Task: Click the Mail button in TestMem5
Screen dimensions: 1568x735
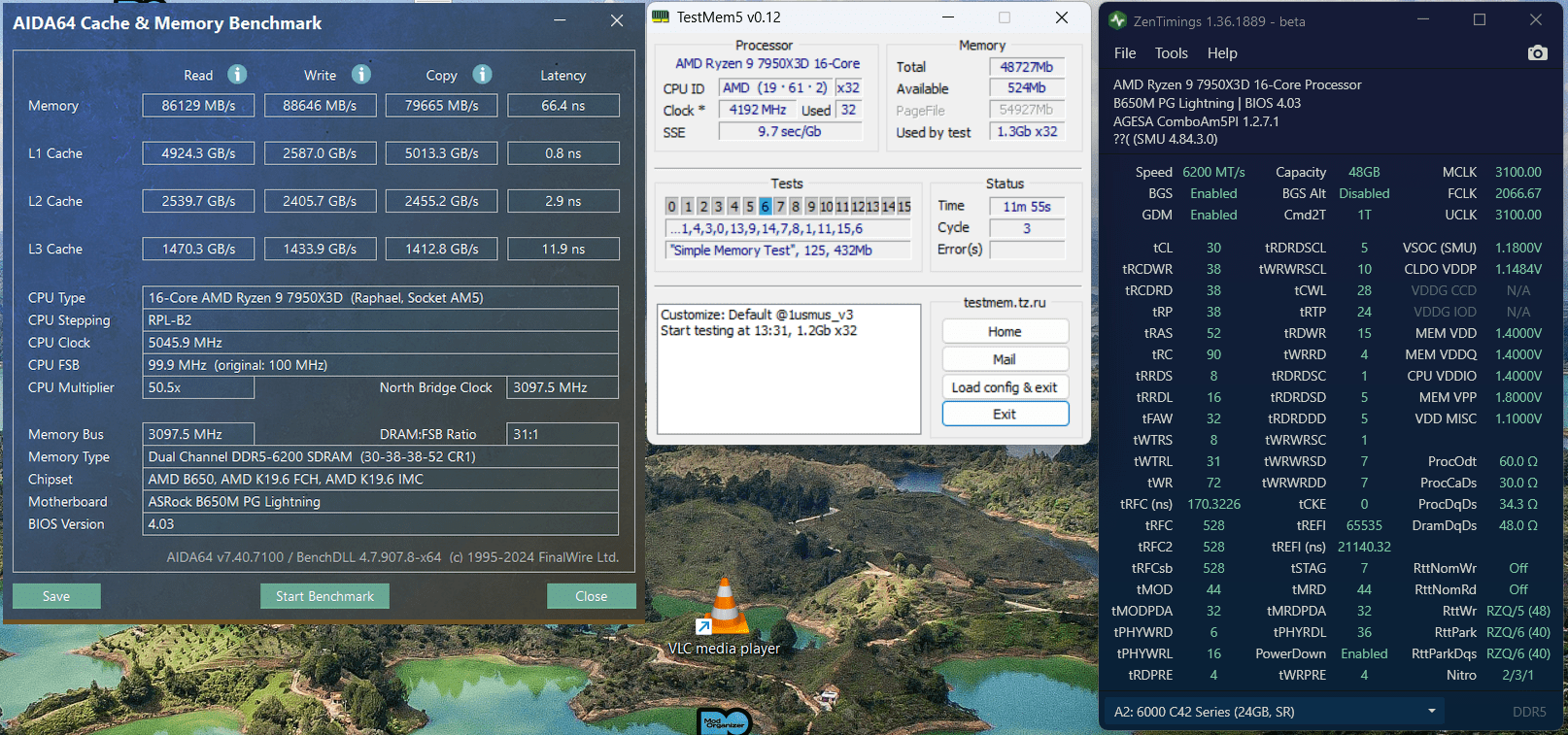Action: point(1005,359)
